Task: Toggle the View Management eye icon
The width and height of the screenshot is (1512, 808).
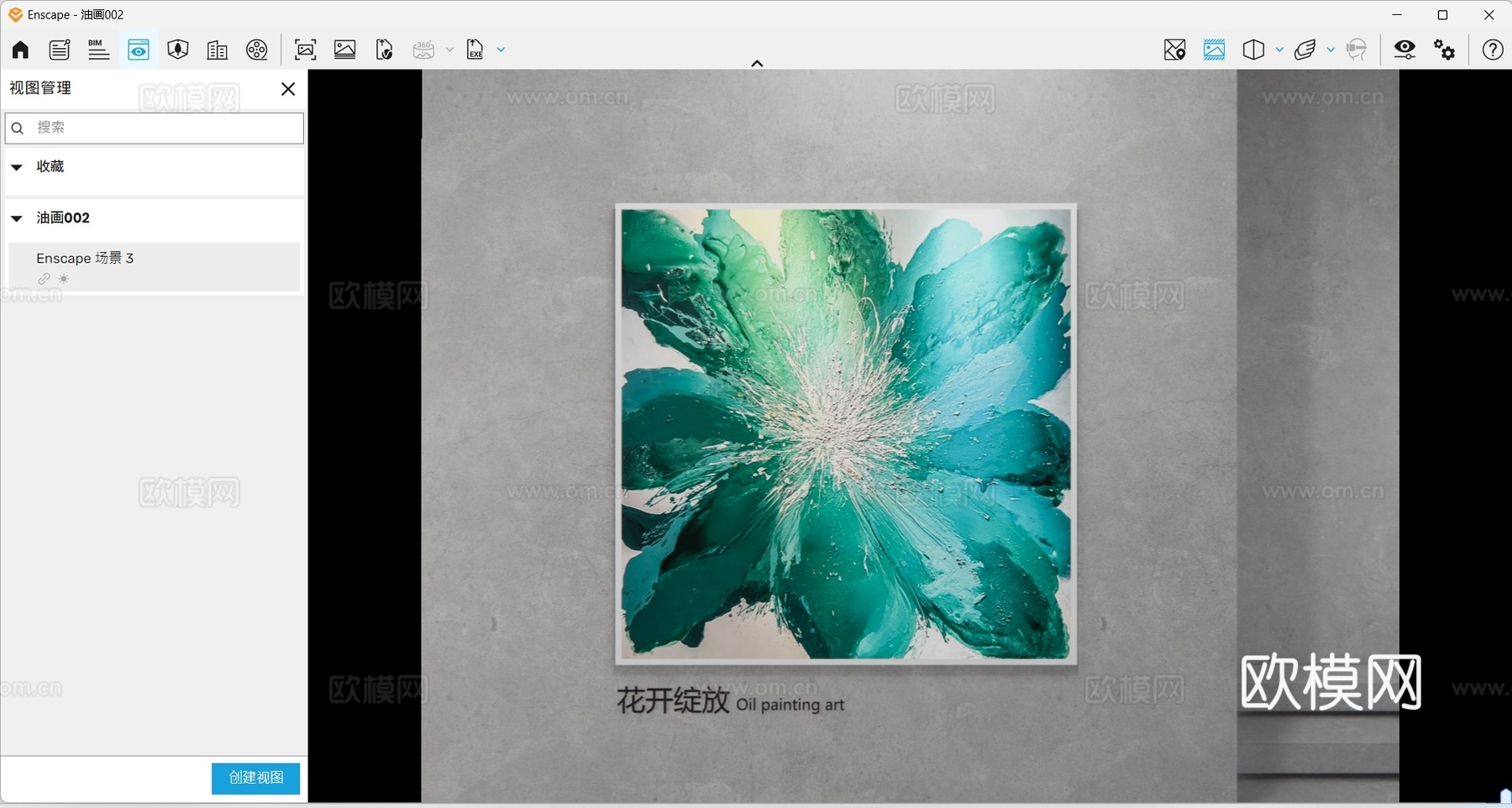Action: pos(139,50)
